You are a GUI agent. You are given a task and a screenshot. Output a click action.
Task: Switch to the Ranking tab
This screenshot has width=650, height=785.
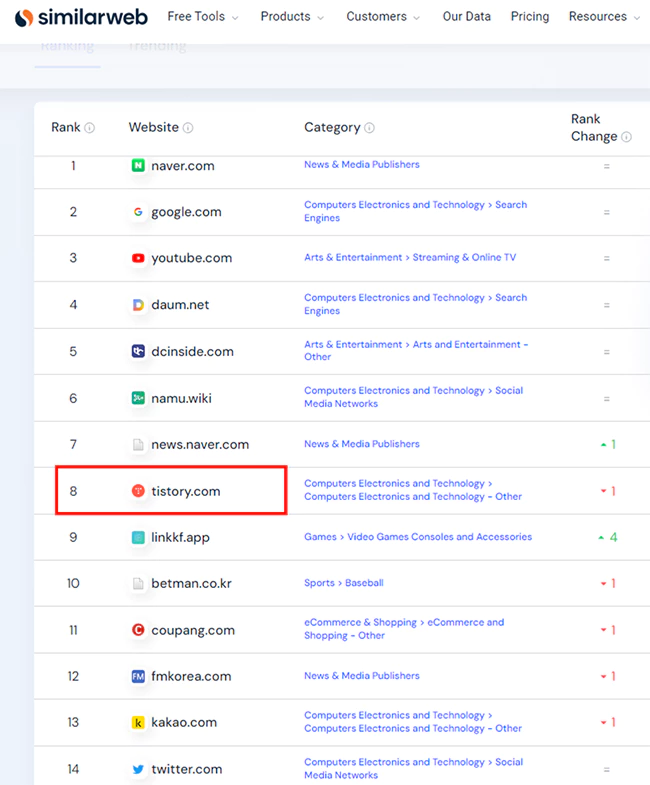pyautogui.click(x=67, y=47)
